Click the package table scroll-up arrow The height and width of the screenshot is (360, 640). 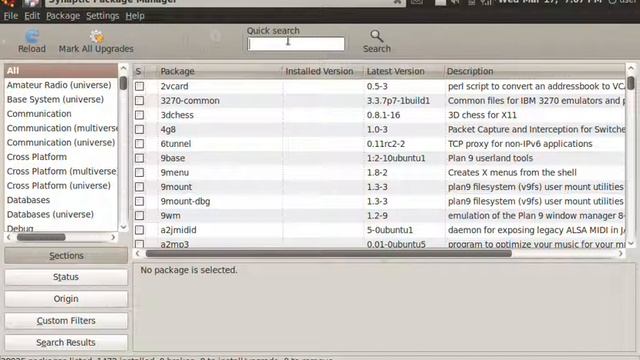(x=631, y=68)
